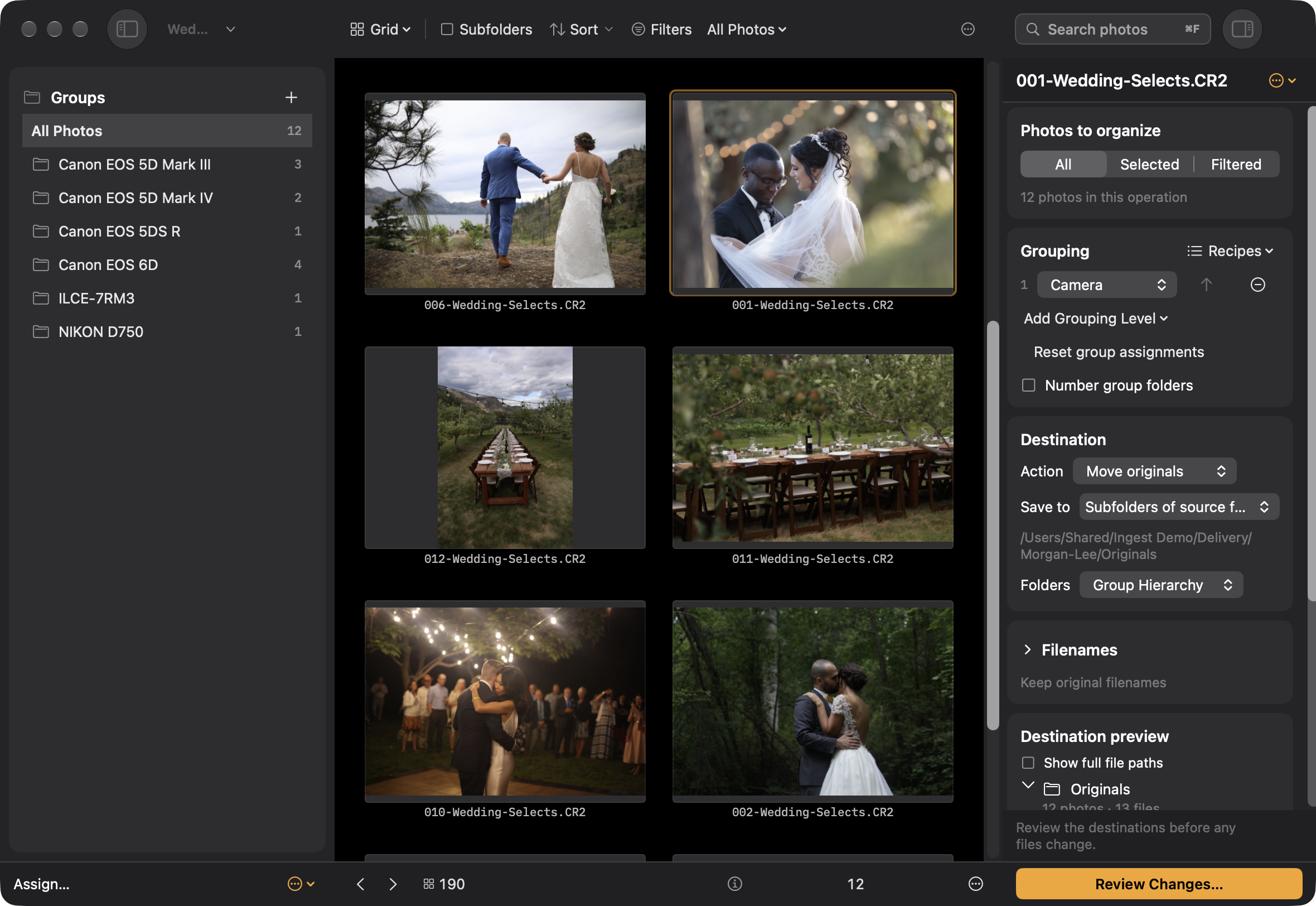1316x906 pixels.
Task: Show photo info icon in bottom bar
Action: 734,884
